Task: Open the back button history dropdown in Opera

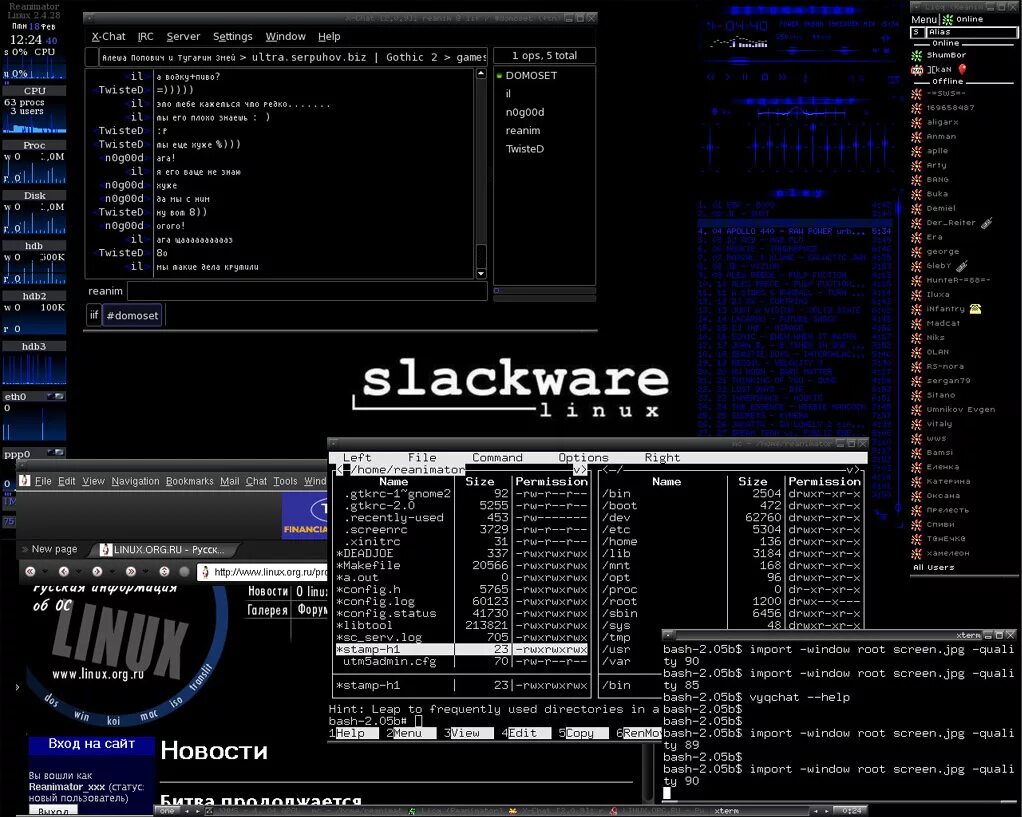Action: tap(79, 572)
